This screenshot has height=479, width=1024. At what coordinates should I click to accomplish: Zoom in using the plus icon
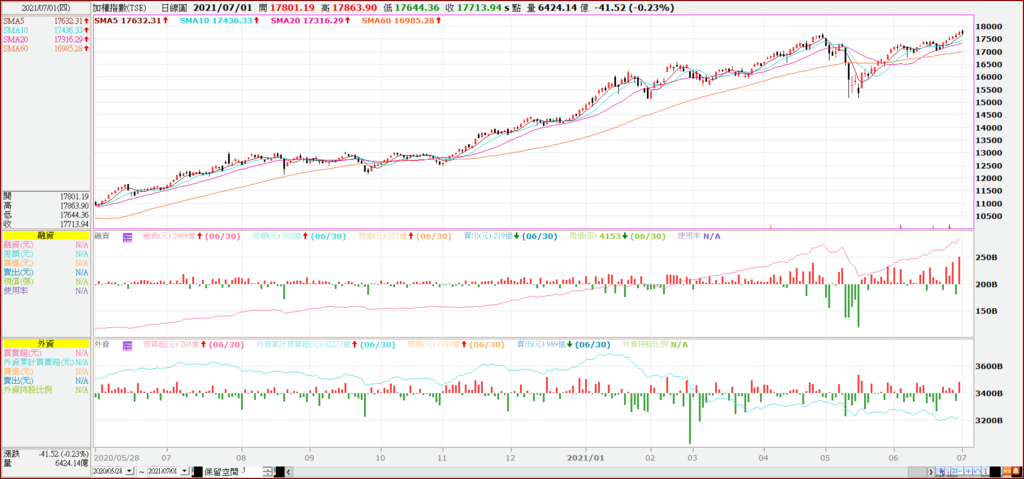(x=968, y=471)
